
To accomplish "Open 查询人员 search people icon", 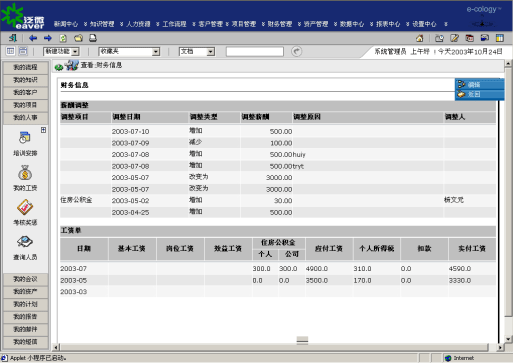I will pos(25,242).
